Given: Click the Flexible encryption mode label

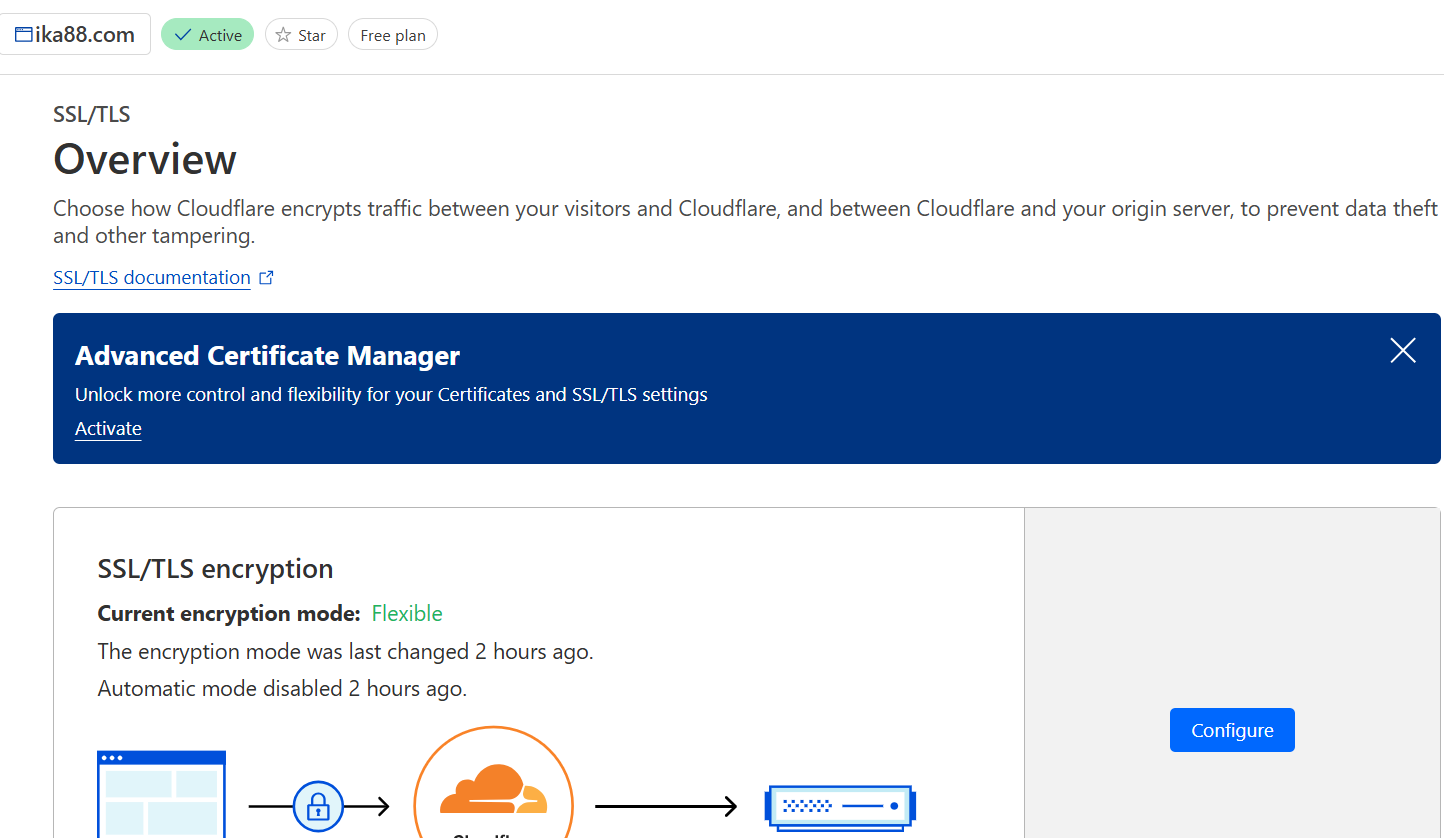Looking at the screenshot, I should pos(407,613).
